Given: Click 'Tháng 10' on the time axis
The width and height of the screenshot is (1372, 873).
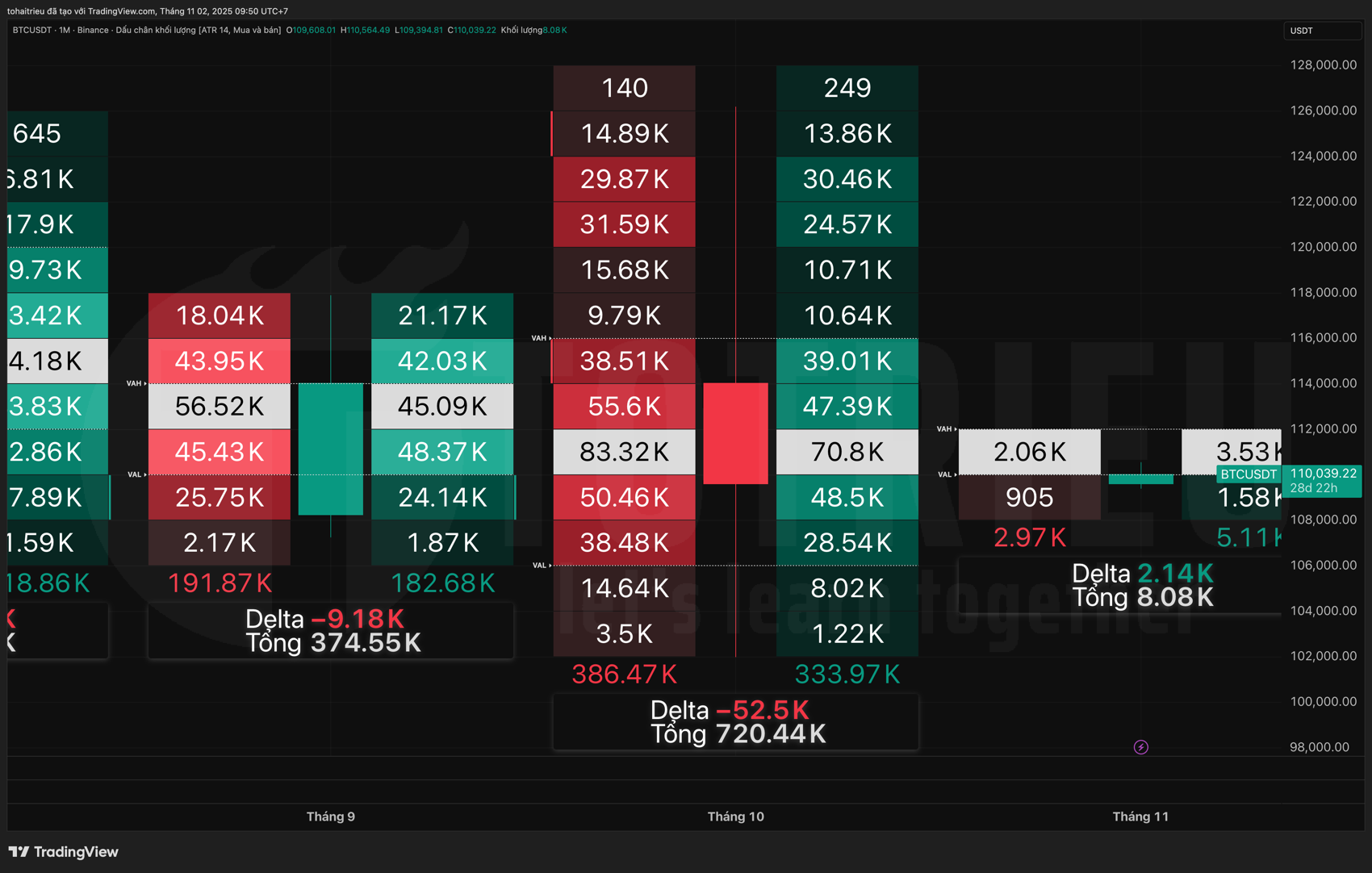Looking at the screenshot, I should click(x=735, y=816).
